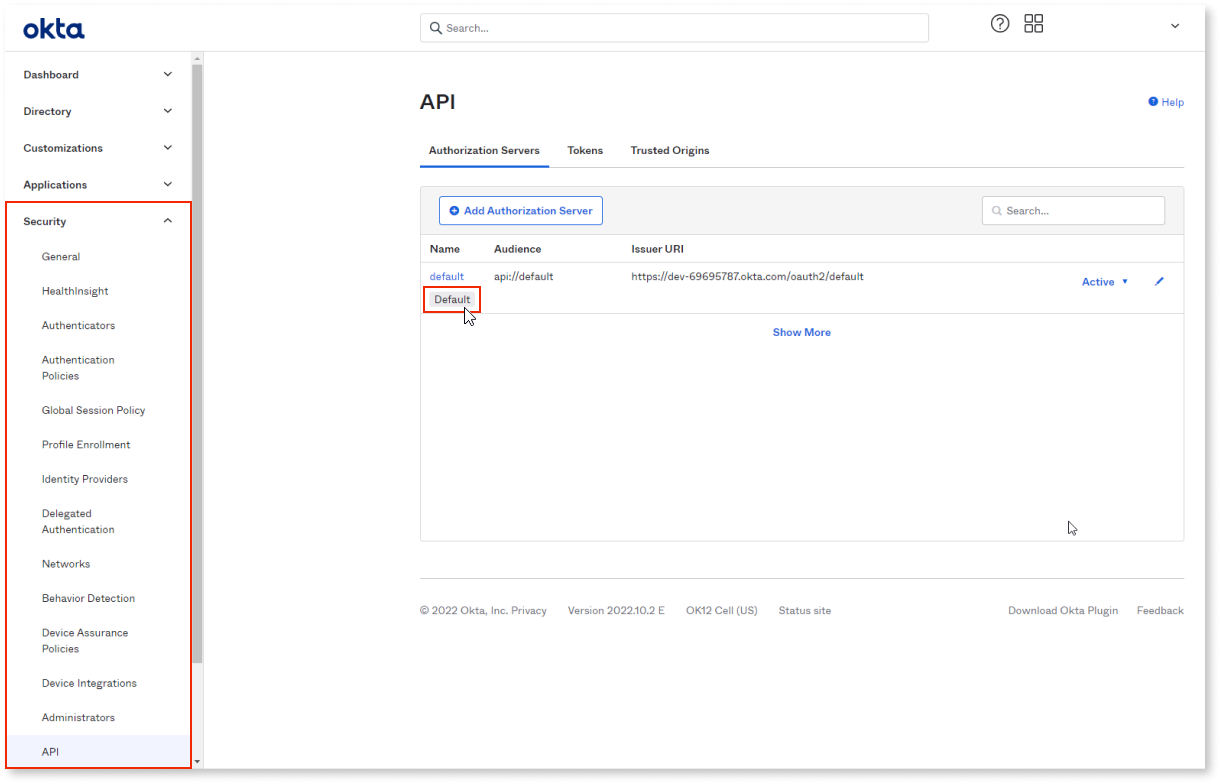
Task: Open the Download Okta Plugin link
Action: [1063, 610]
